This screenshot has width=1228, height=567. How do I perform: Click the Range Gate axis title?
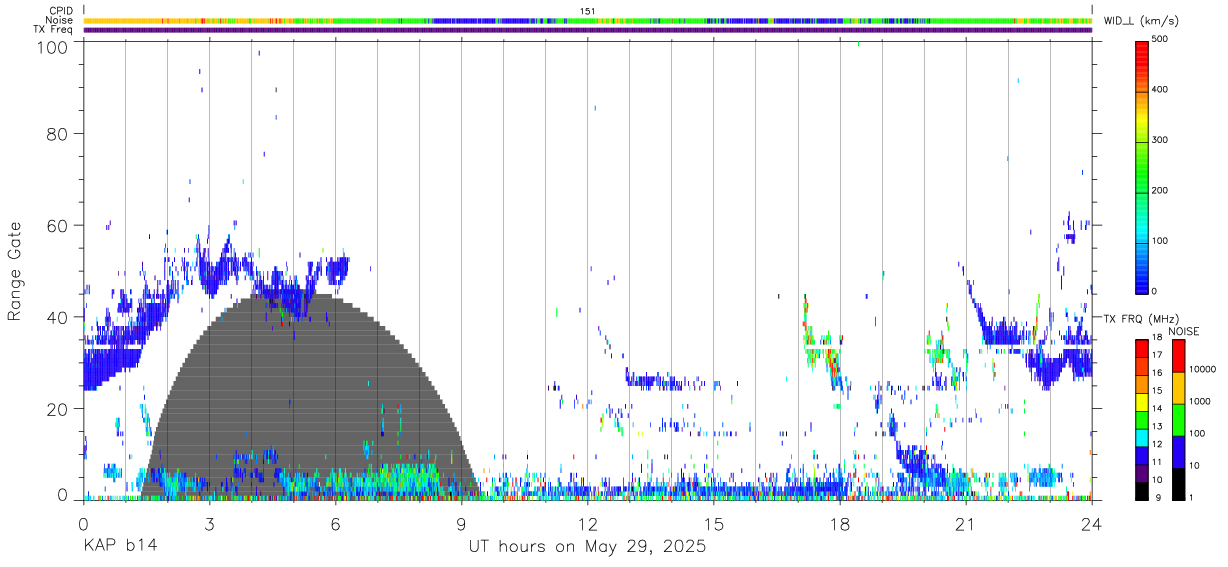[15, 271]
